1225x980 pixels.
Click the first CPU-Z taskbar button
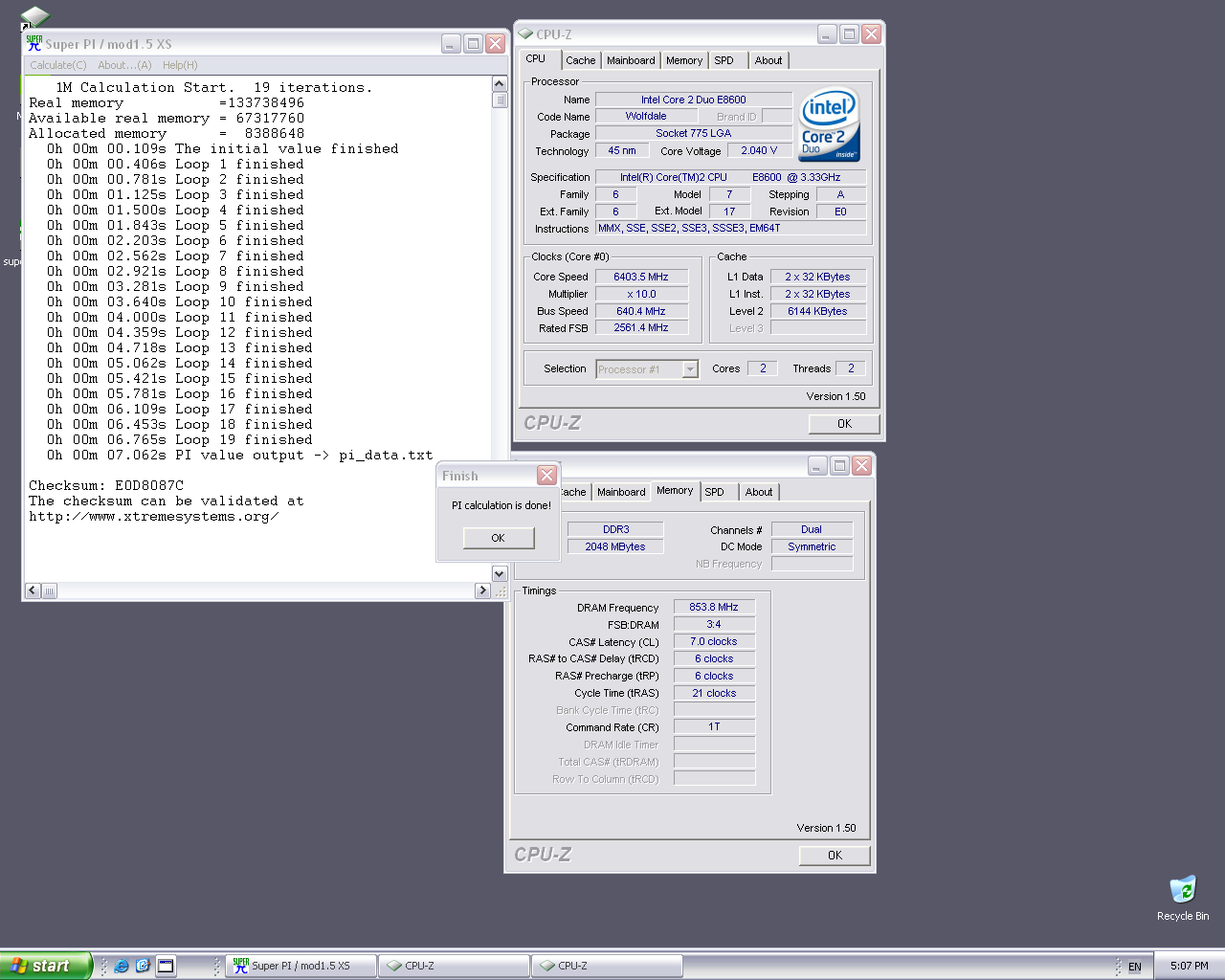(x=455, y=966)
